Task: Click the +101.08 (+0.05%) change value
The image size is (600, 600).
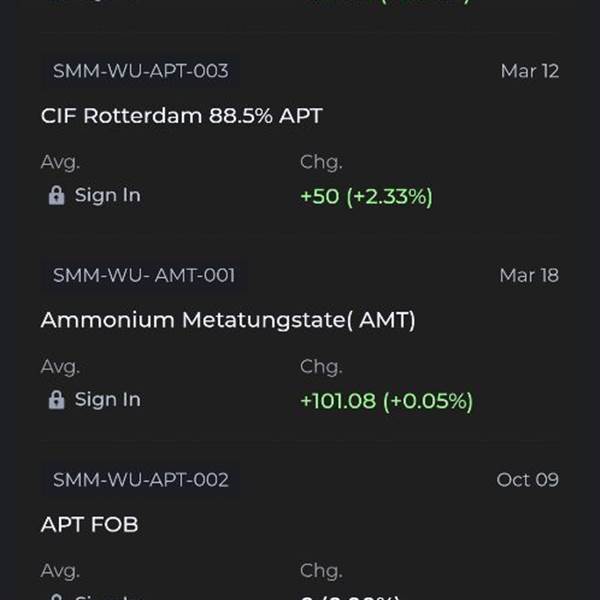Action: coord(386,401)
